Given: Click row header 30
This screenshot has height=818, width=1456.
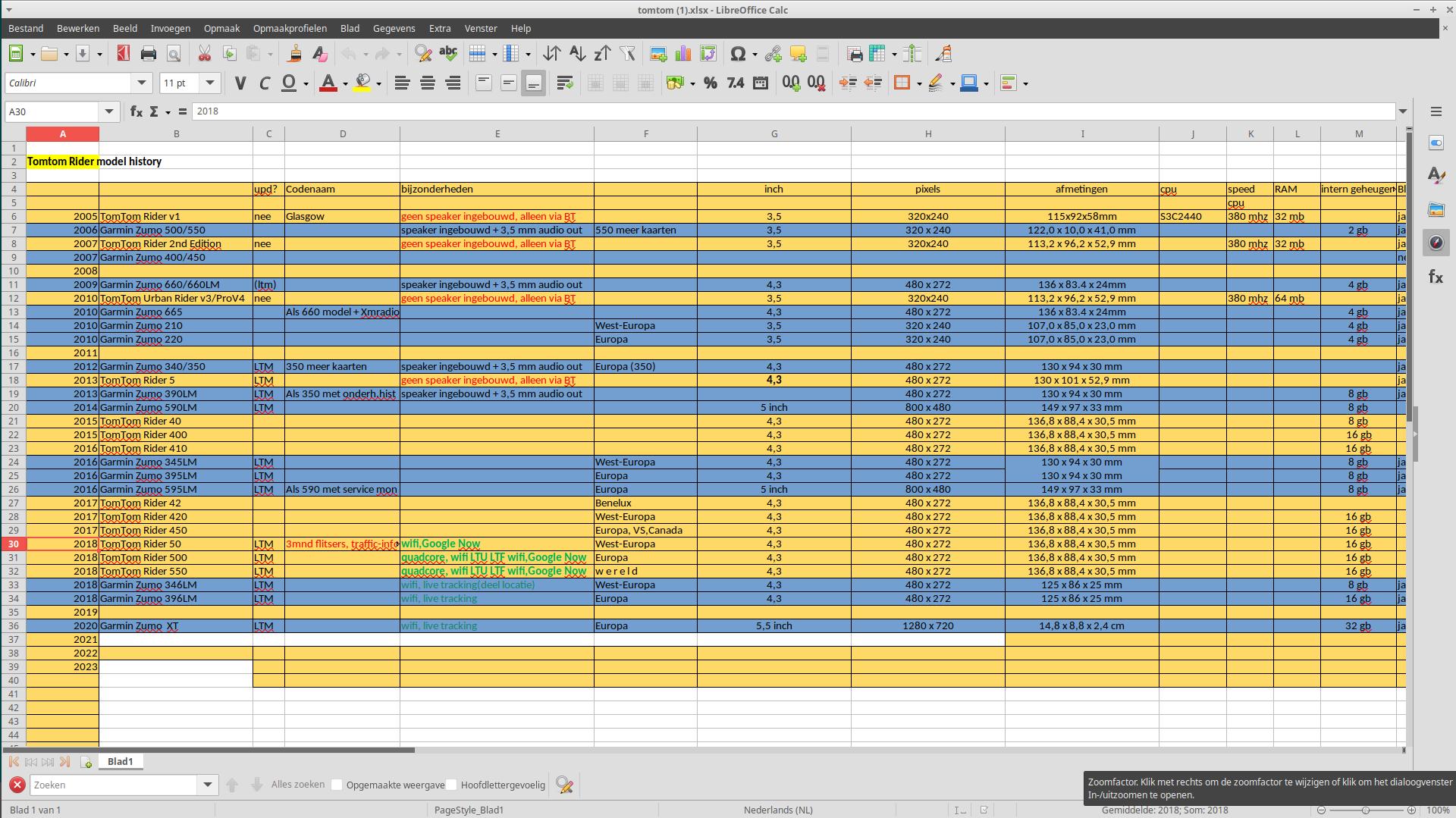Looking at the screenshot, I should pyautogui.click(x=14, y=544).
